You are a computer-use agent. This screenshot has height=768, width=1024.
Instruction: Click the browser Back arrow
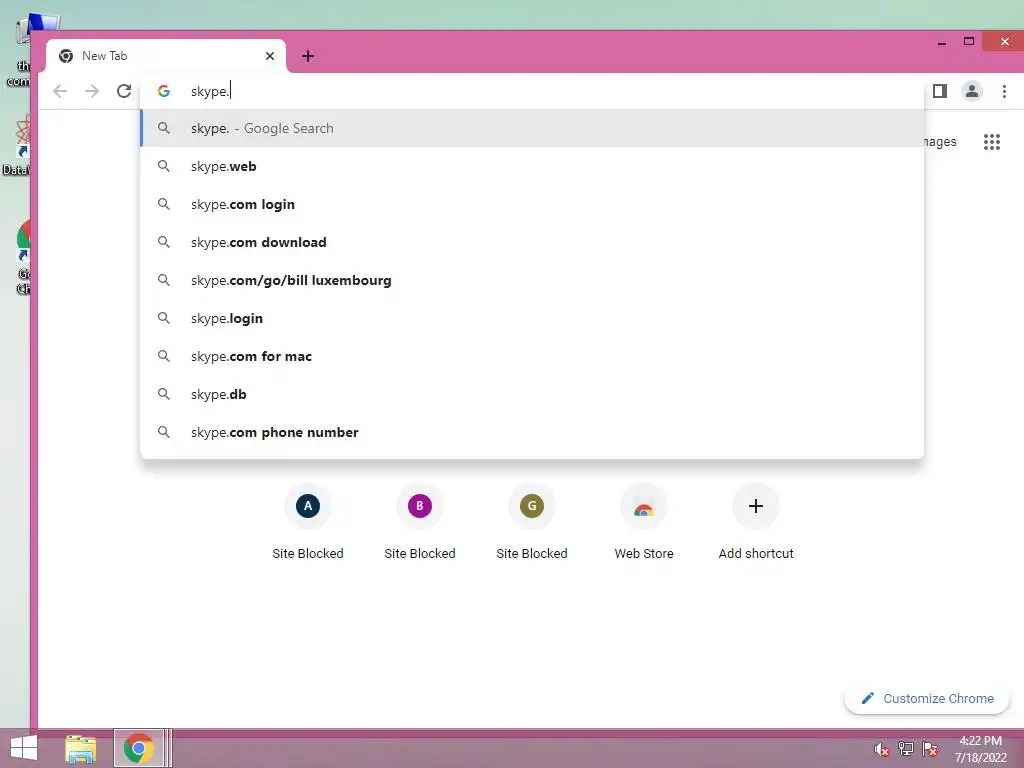pyautogui.click(x=60, y=91)
